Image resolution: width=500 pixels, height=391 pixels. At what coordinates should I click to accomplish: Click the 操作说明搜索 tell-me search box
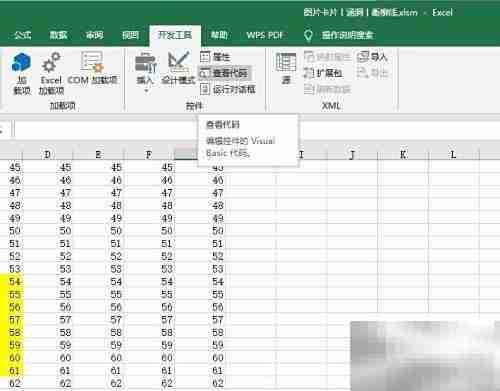(x=339, y=35)
